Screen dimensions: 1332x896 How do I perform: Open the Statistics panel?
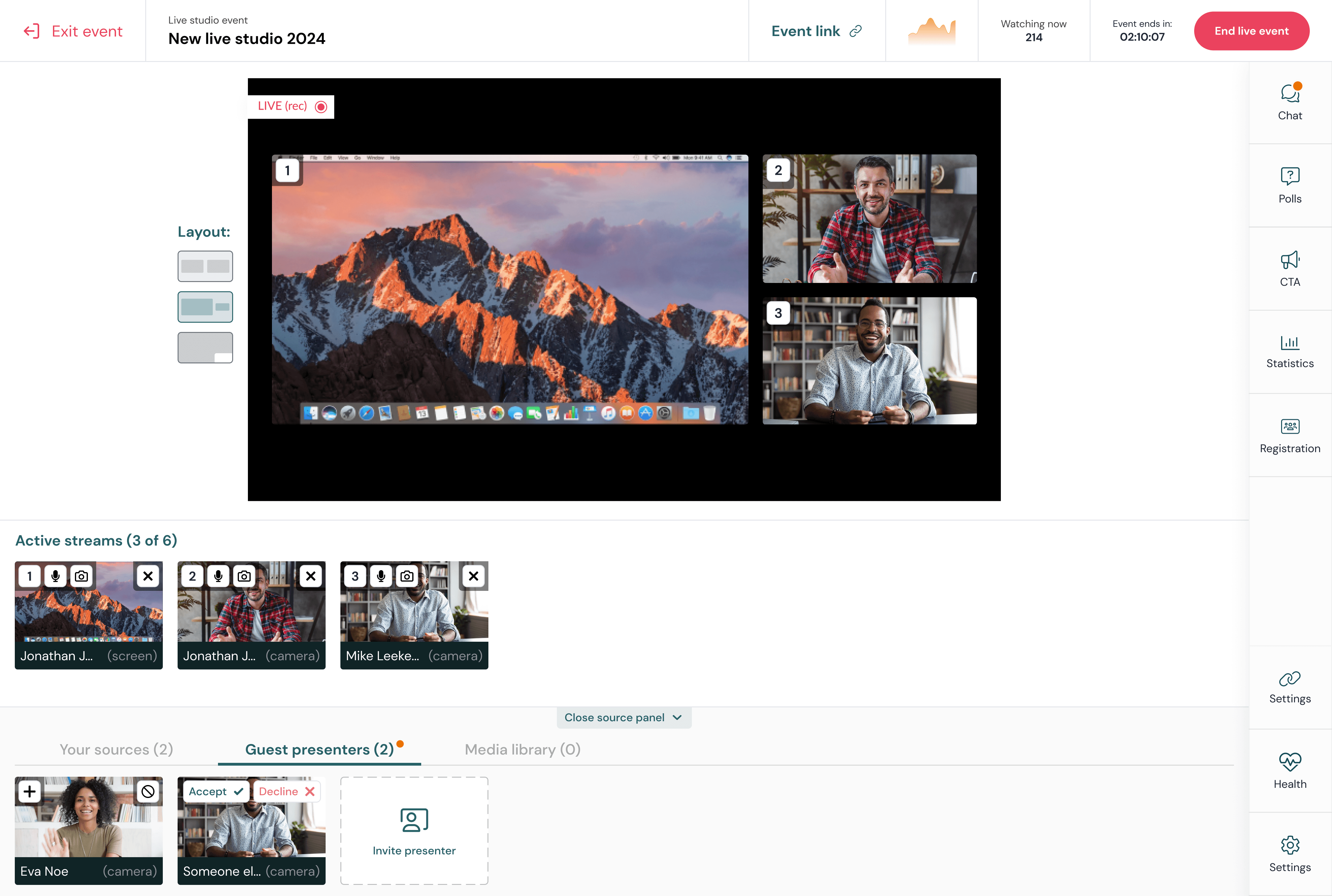(x=1290, y=352)
